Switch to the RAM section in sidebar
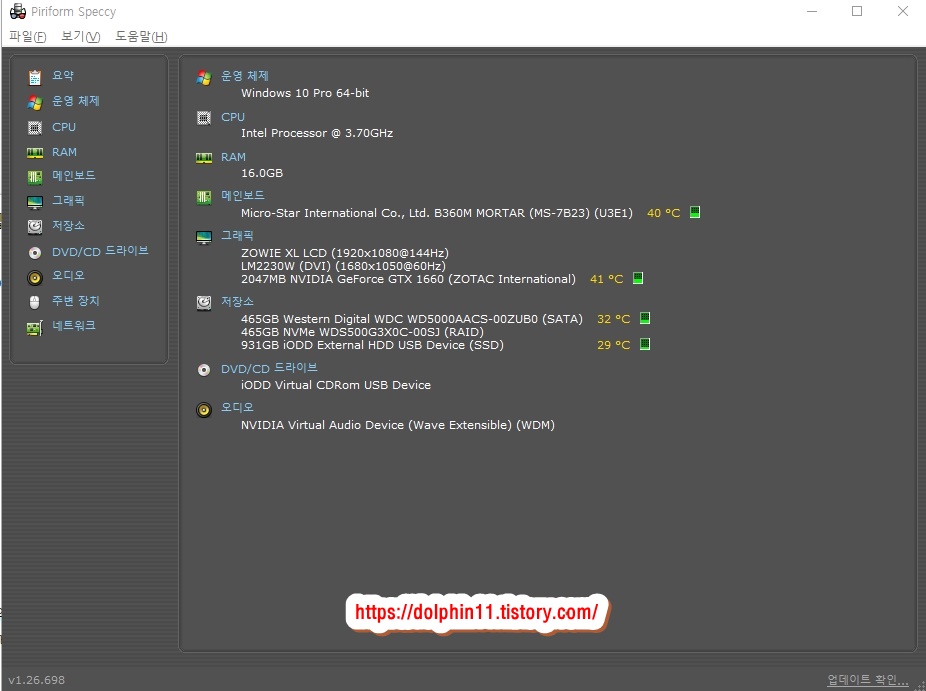 coord(64,152)
